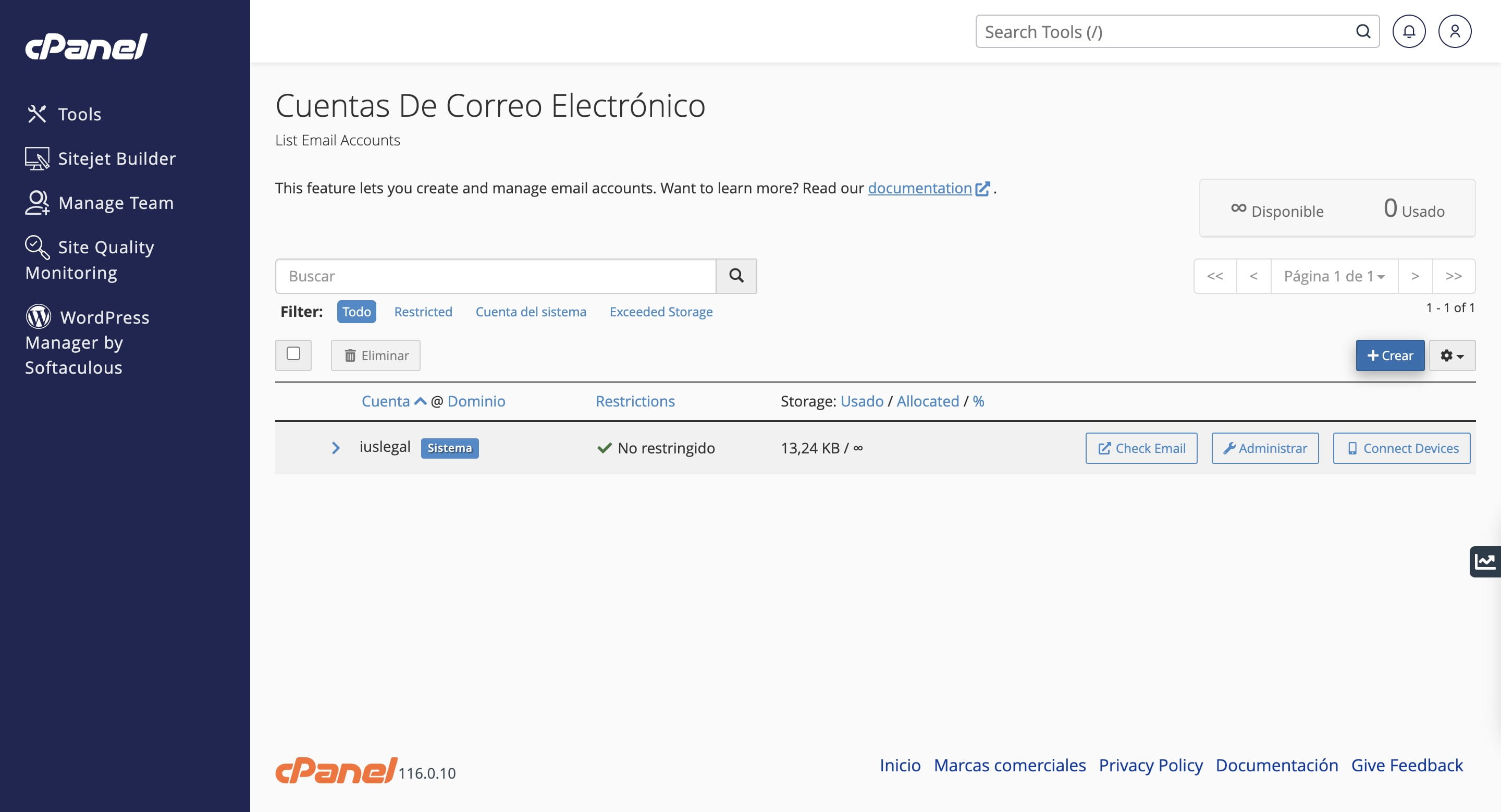Screen dimensions: 1501x812
Task: Open the Página 1 de 1 dropdown
Action: [1334, 276]
